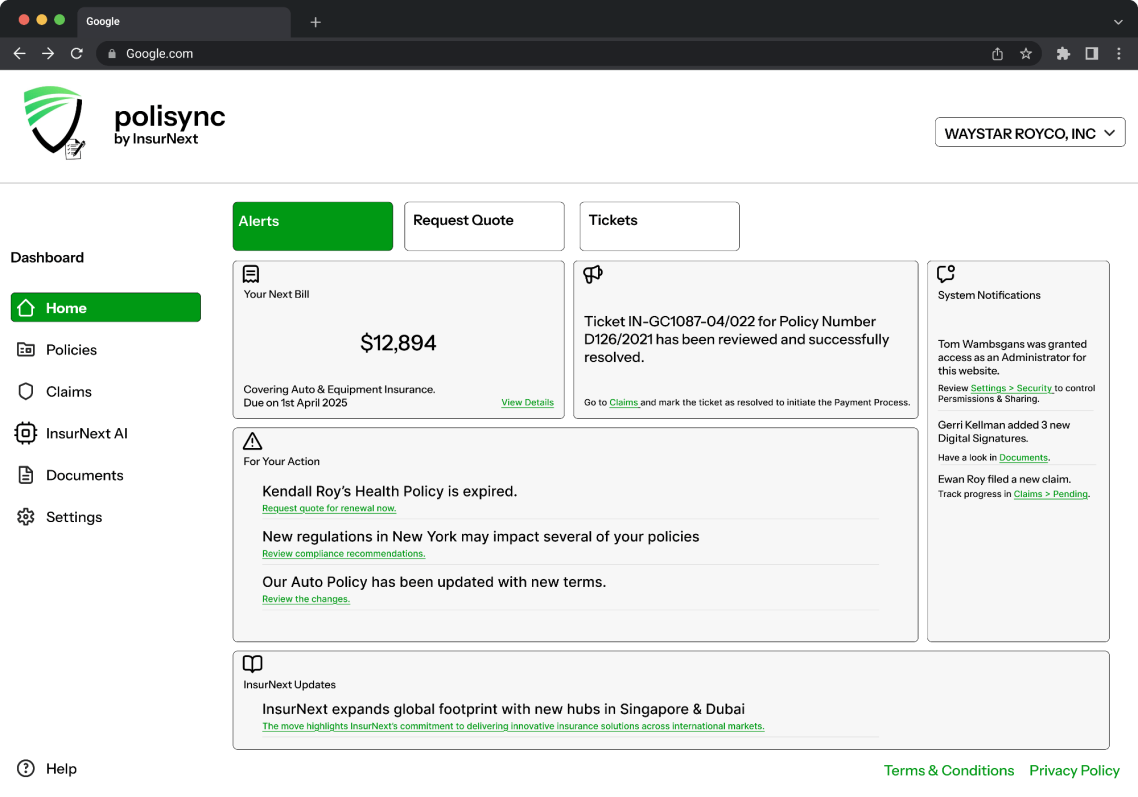
Task: Click Request quote for renewal now
Action: pos(329,508)
